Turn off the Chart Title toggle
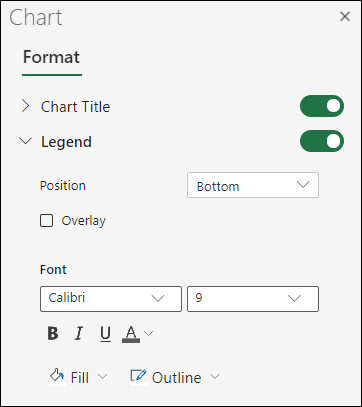 [322, 106]
